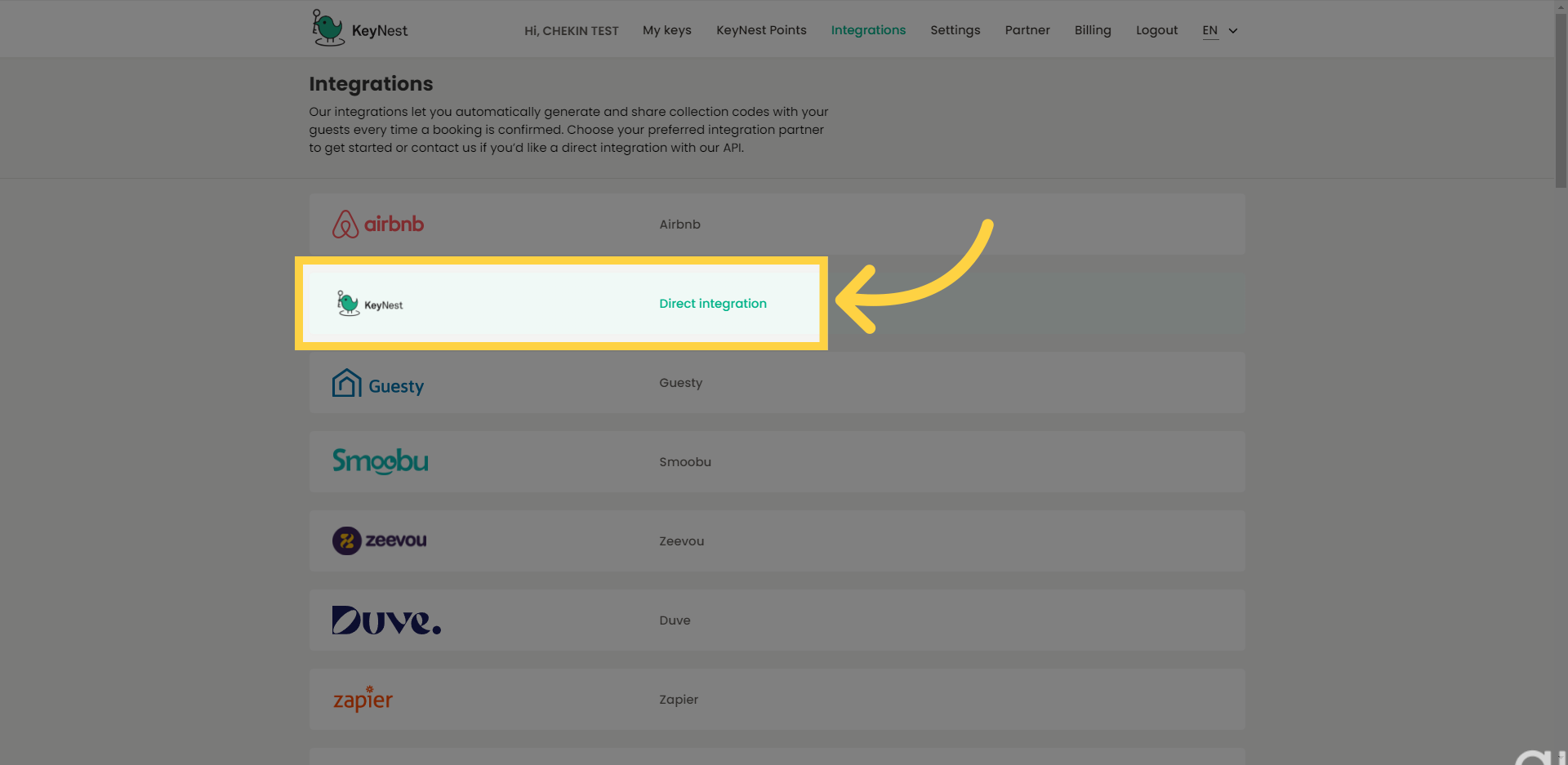Screen dimensions: 1568x765
Task: Click the KeyNest logo in Direct integration row
Action: click(x=370, y=304)
